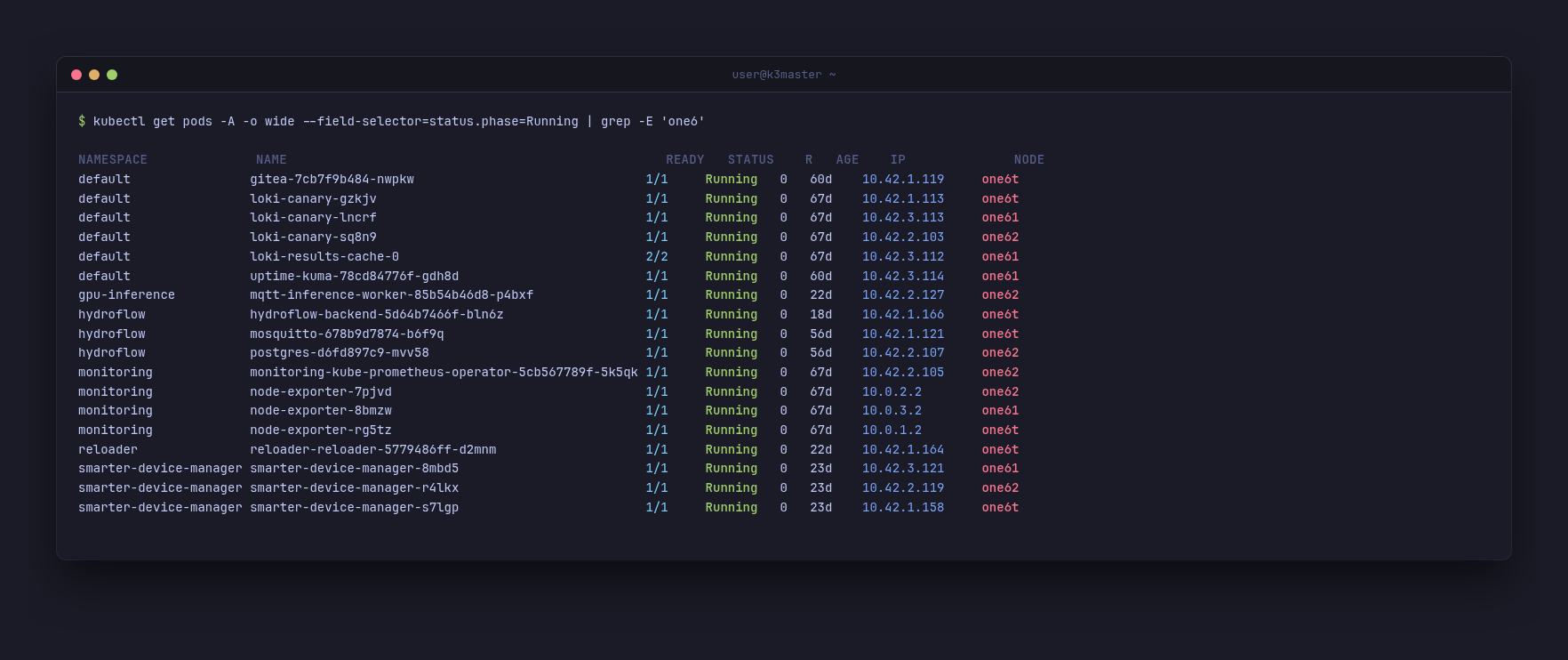Click node one6t in the gitea row
Image resolution: width=1568 pixels, height=660 pixels.
pos(1000,180)
